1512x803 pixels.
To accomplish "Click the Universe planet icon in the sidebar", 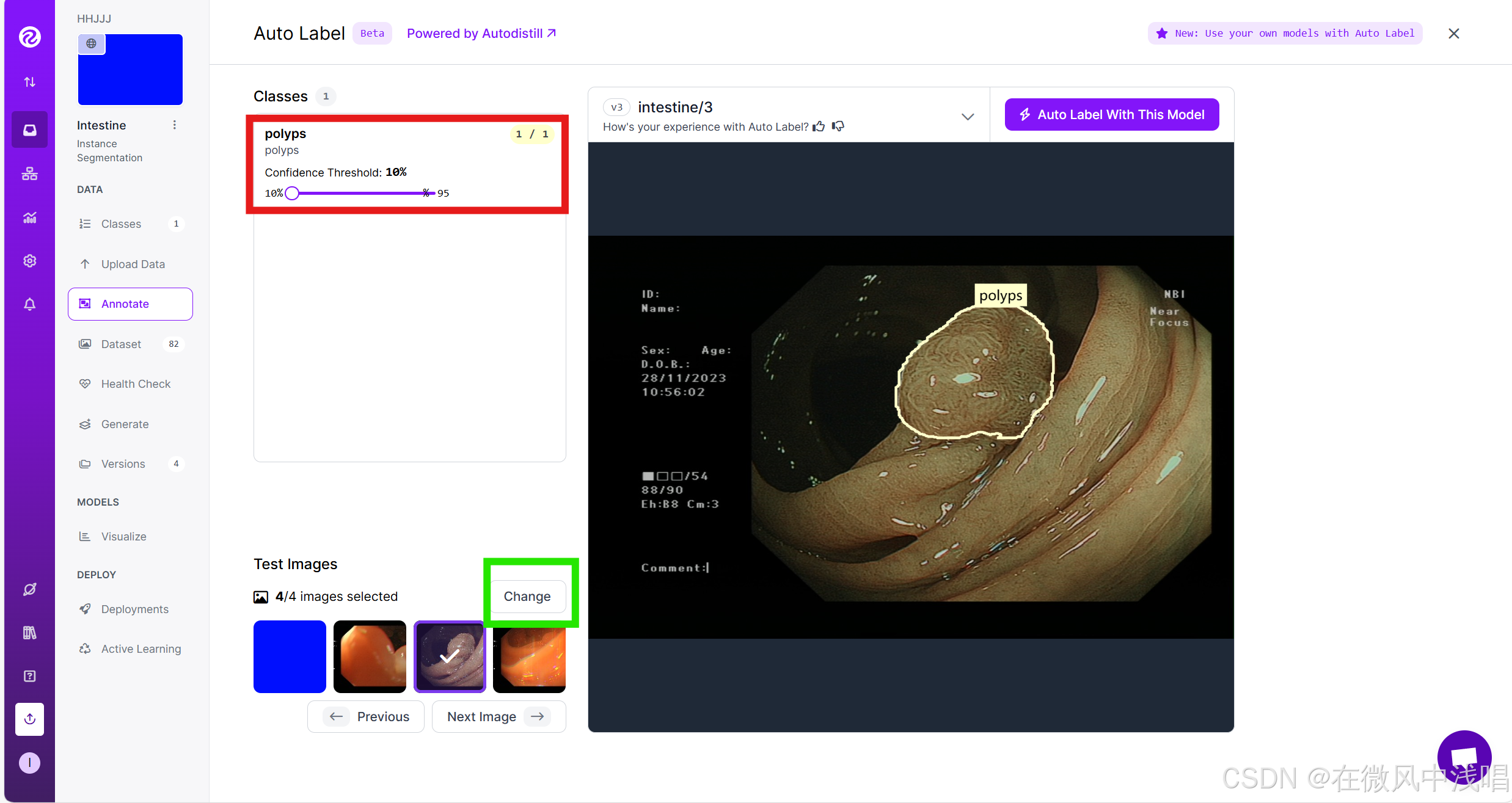I will 29,589.
